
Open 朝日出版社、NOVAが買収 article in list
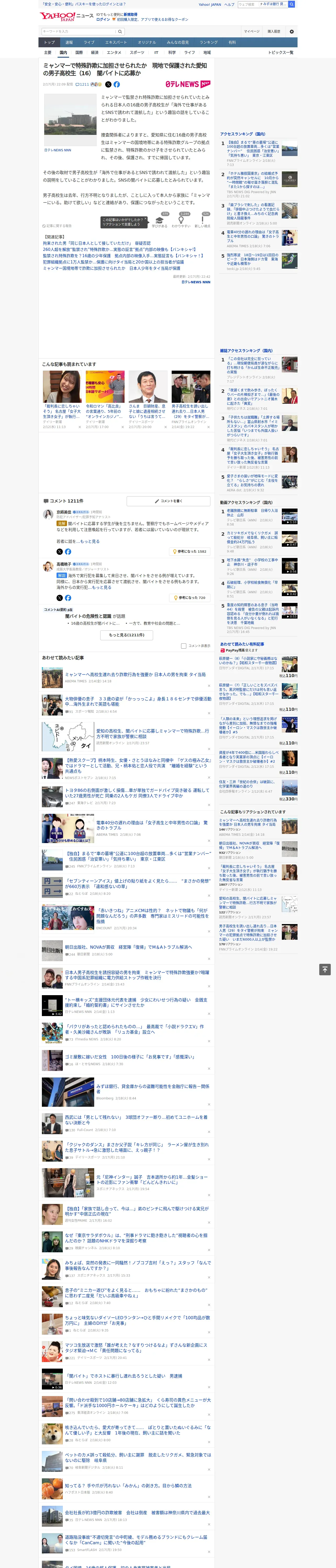coord(129,947)
